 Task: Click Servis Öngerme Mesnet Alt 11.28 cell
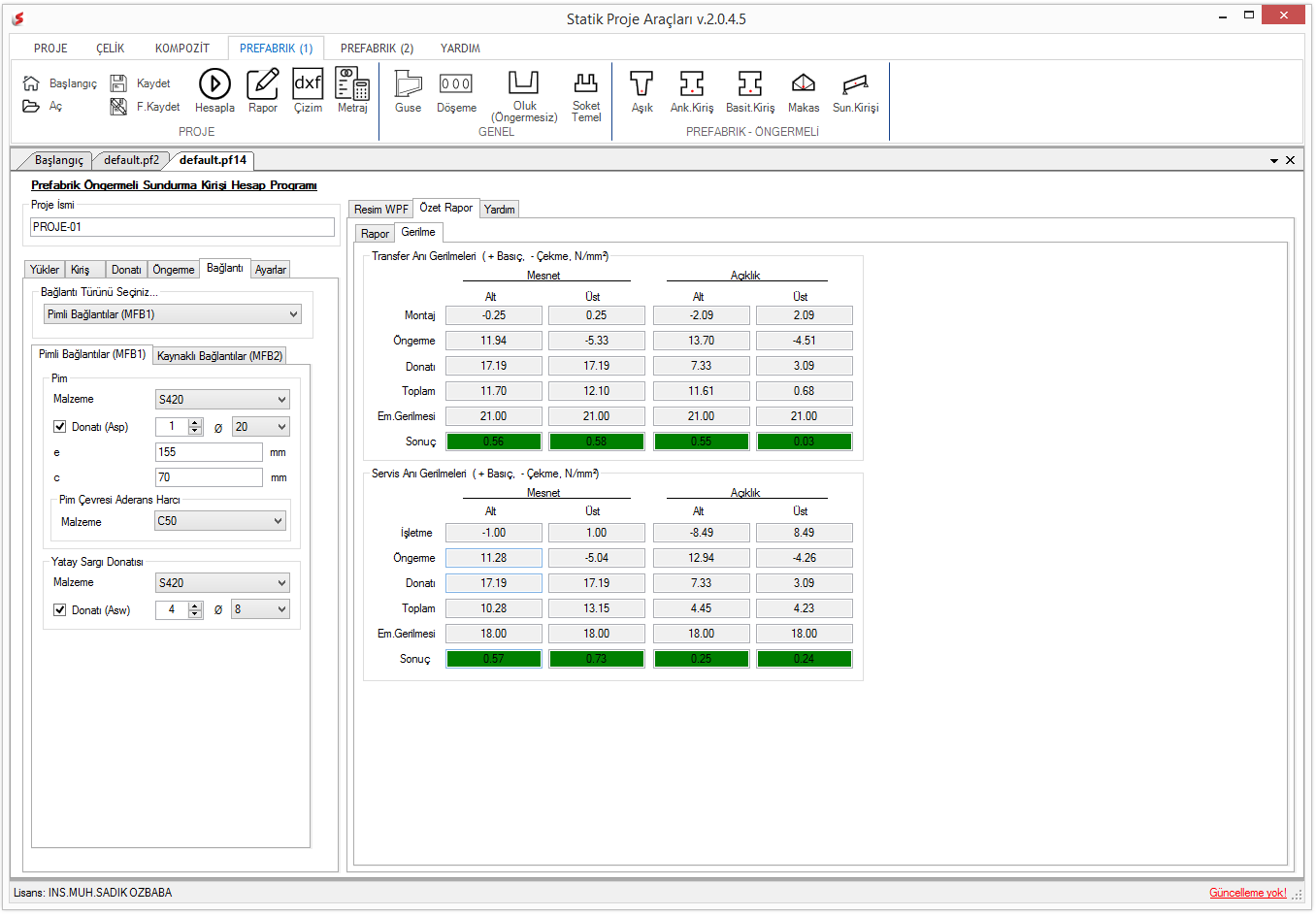(494, 558)
